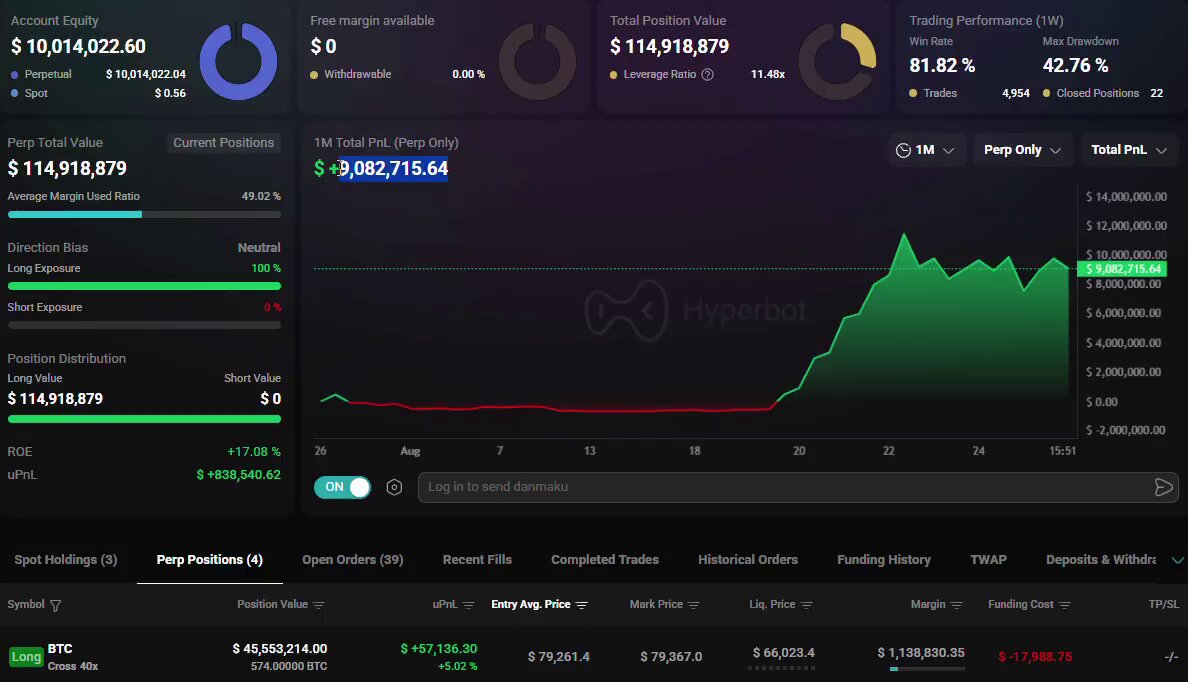Expand the hidden tabs chevron
Image resolution: width=1188 pixels, height=682 pixels.
point(1177,560)
